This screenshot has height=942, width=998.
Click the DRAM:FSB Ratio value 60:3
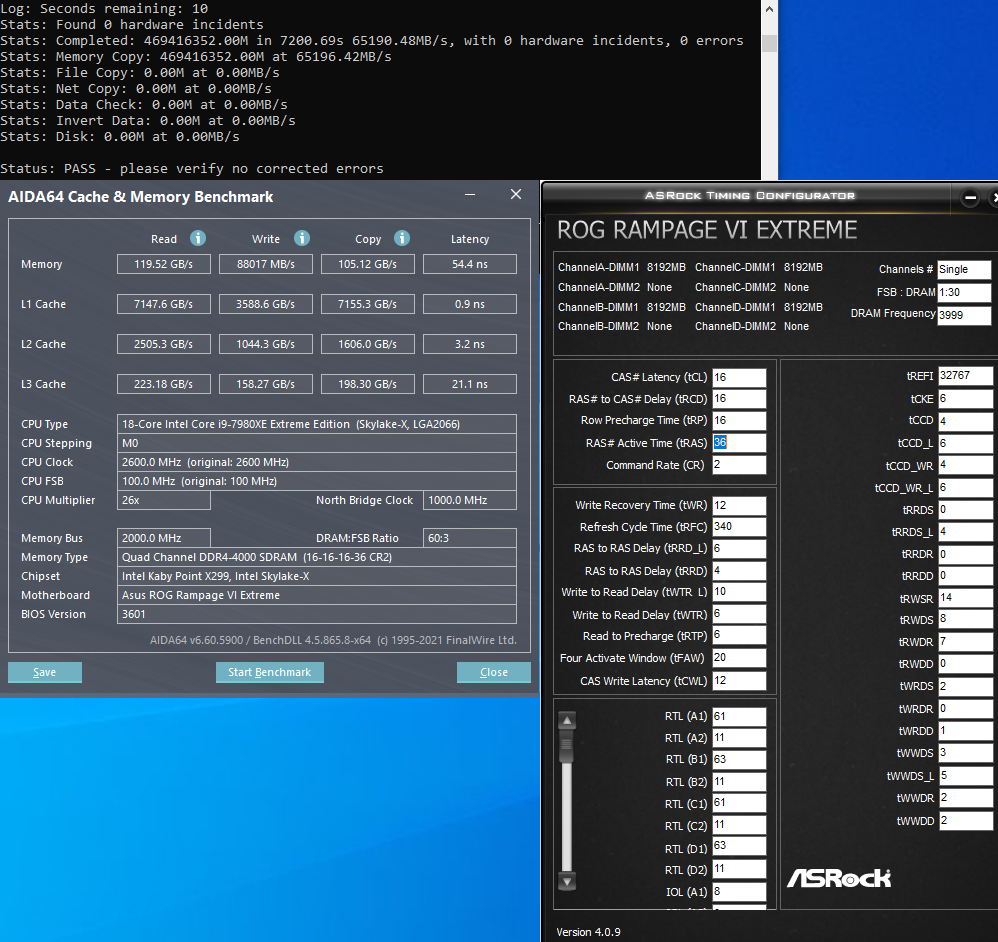470,538
